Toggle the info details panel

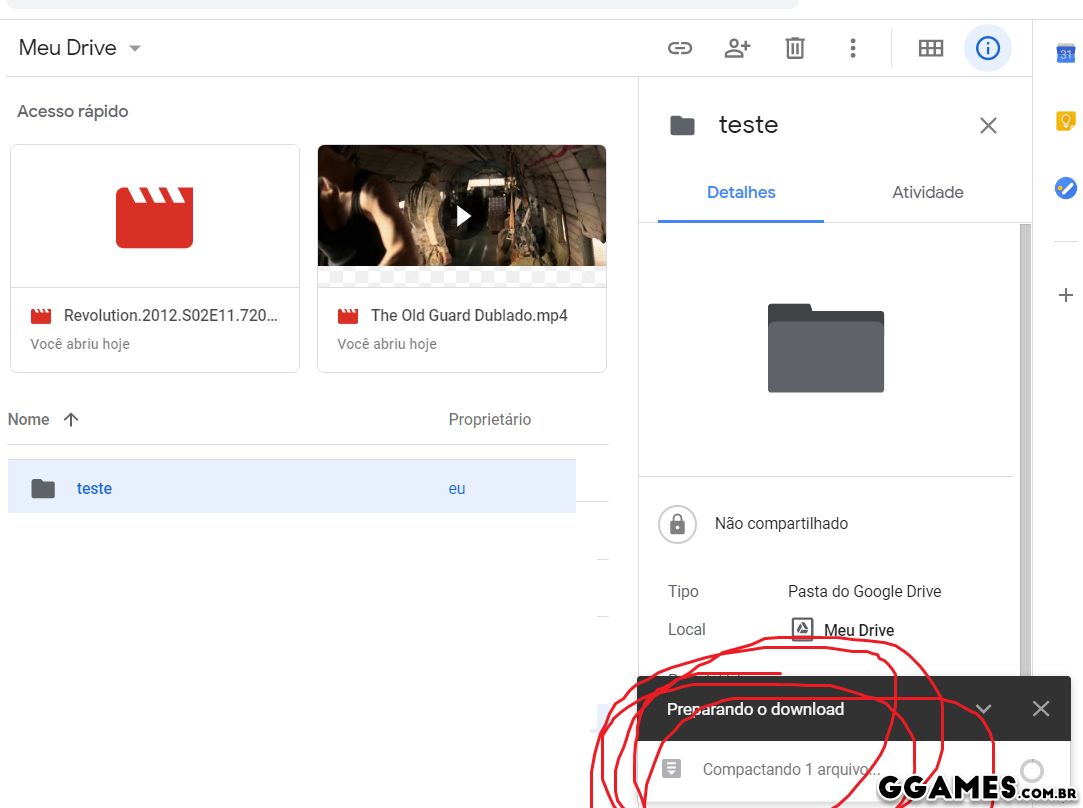988,48
